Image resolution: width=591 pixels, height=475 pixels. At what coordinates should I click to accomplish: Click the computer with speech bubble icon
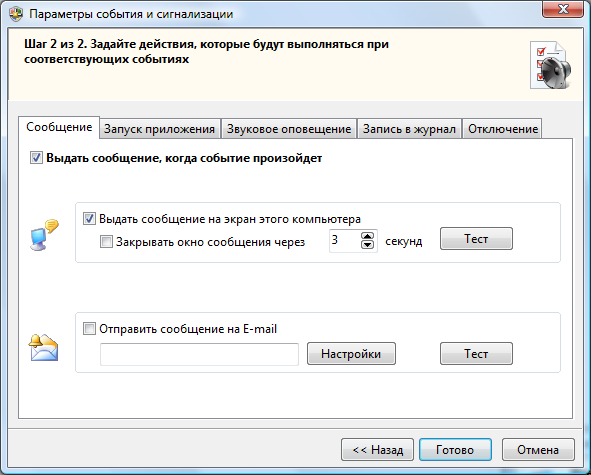coord(44,235)
